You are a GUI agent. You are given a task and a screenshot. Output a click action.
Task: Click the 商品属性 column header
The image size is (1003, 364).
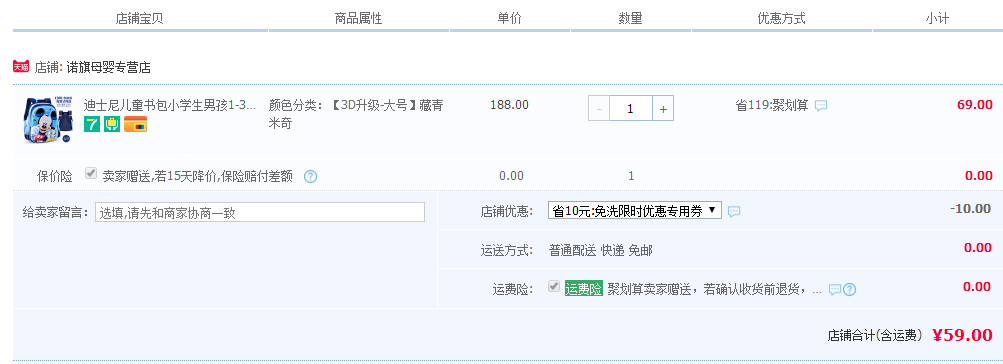(358, 19)
